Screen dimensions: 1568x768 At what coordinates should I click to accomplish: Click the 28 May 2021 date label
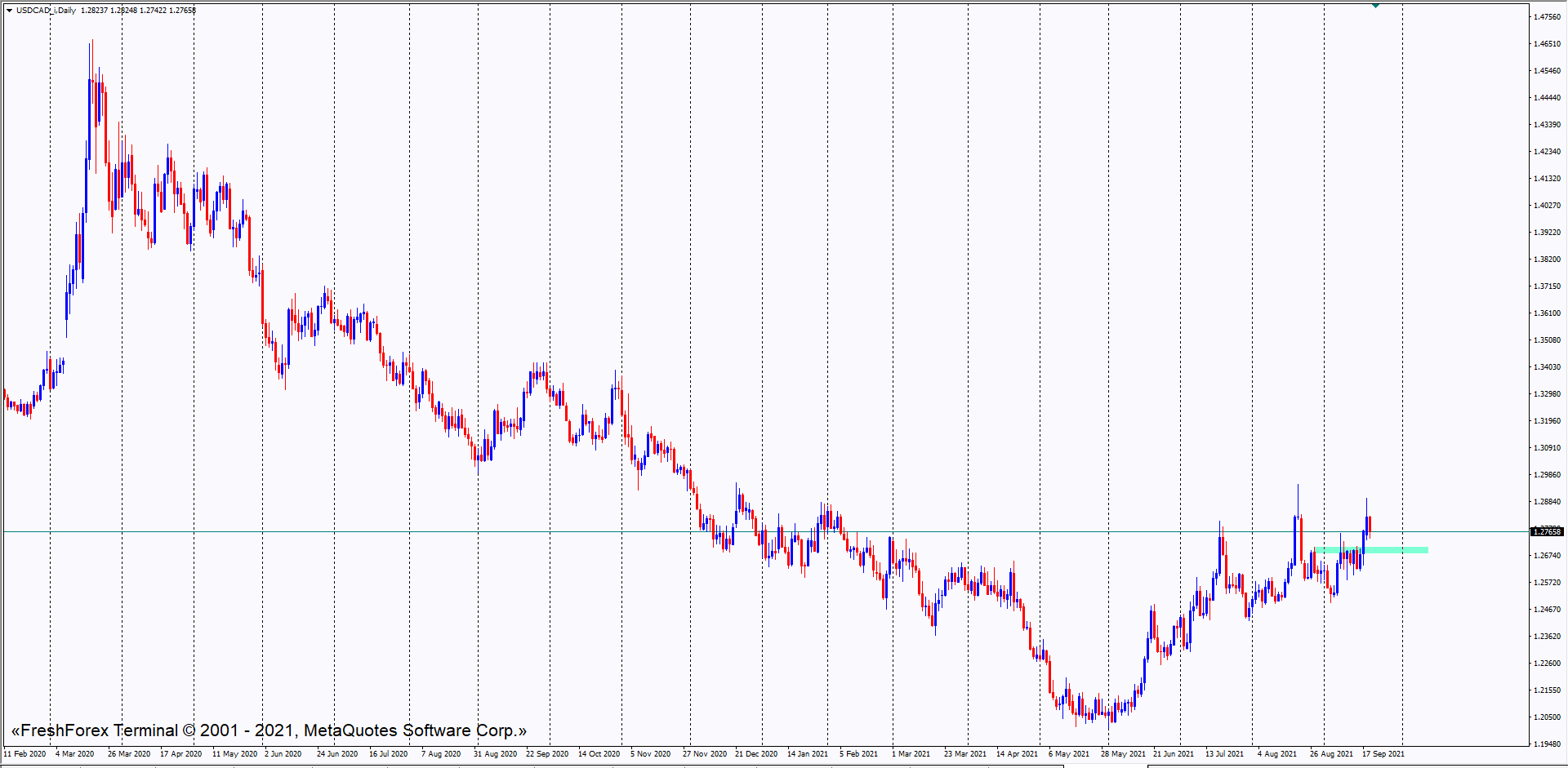point(1123,754)
